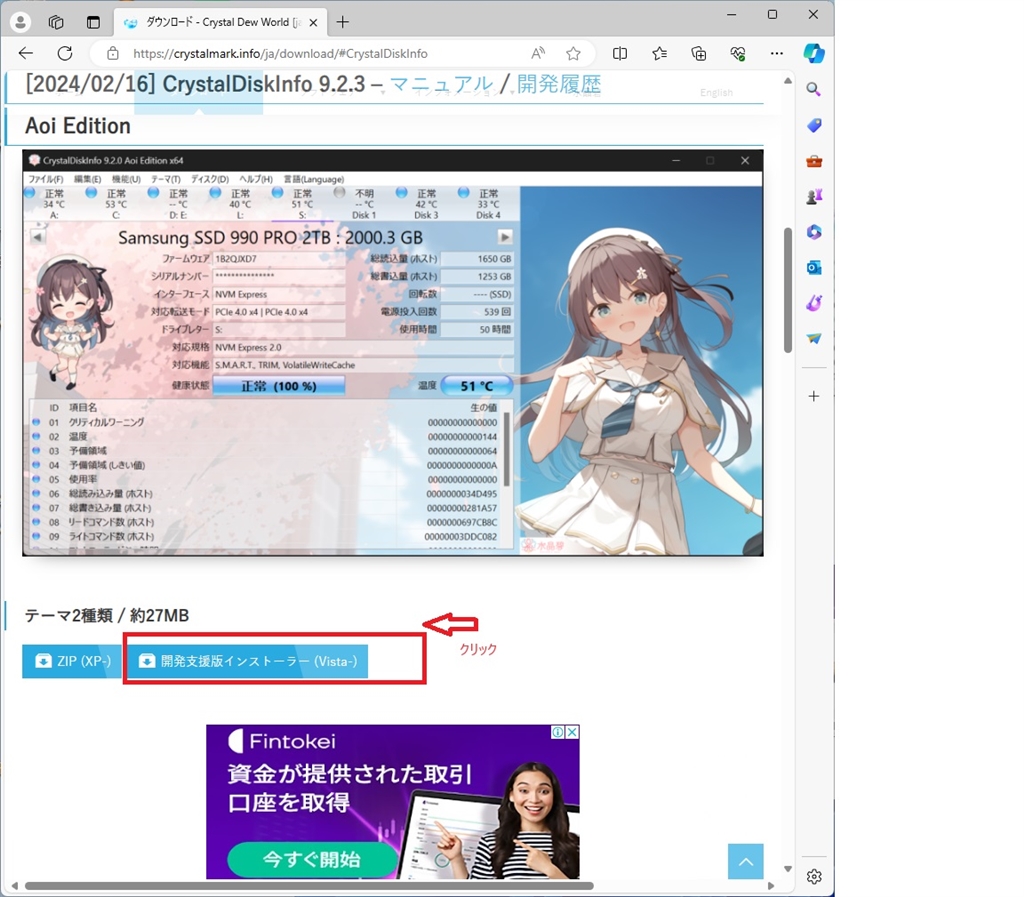Open sidebar search icon
The height and width of the screenshot is (897, 1024).
814,89
